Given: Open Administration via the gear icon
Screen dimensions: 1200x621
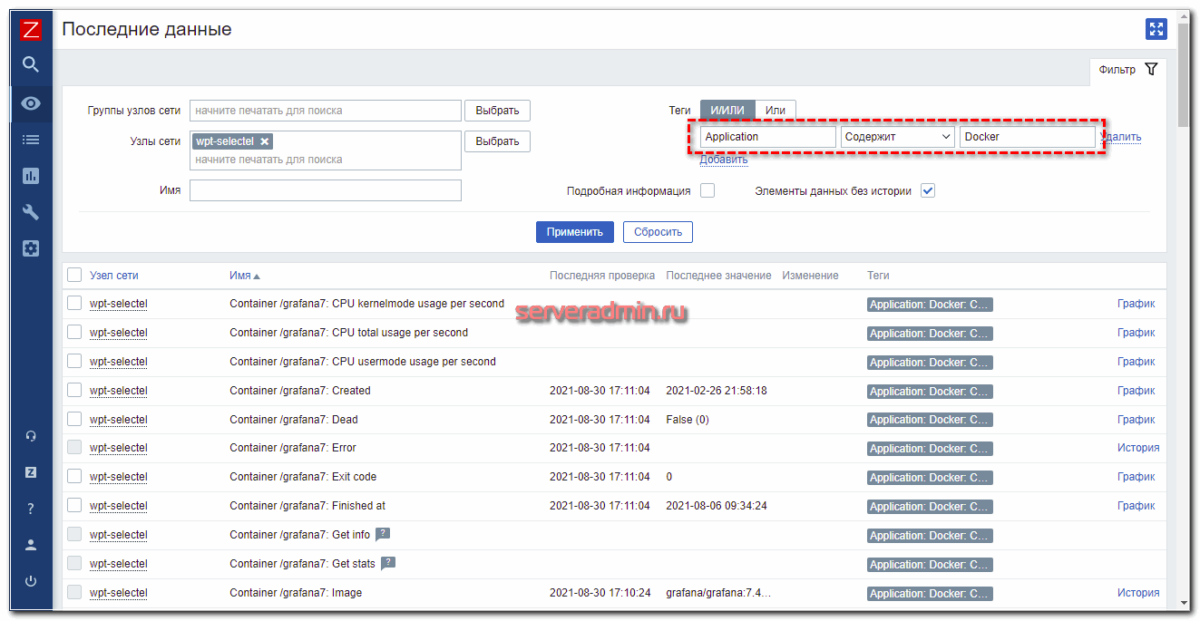Looking at the screenshot, I should click(30, 248).
